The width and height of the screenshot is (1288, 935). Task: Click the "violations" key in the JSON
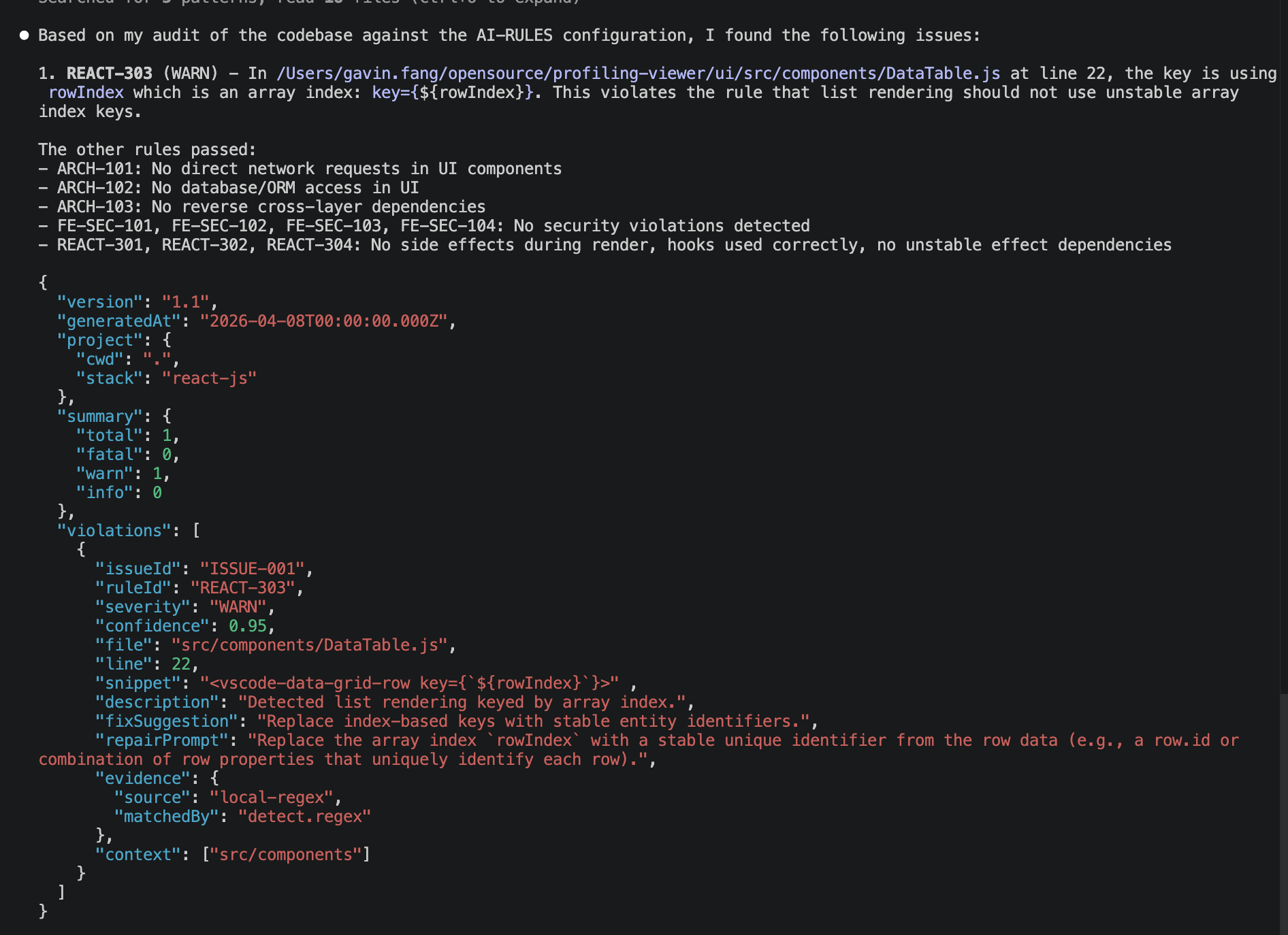coord(114,531)
